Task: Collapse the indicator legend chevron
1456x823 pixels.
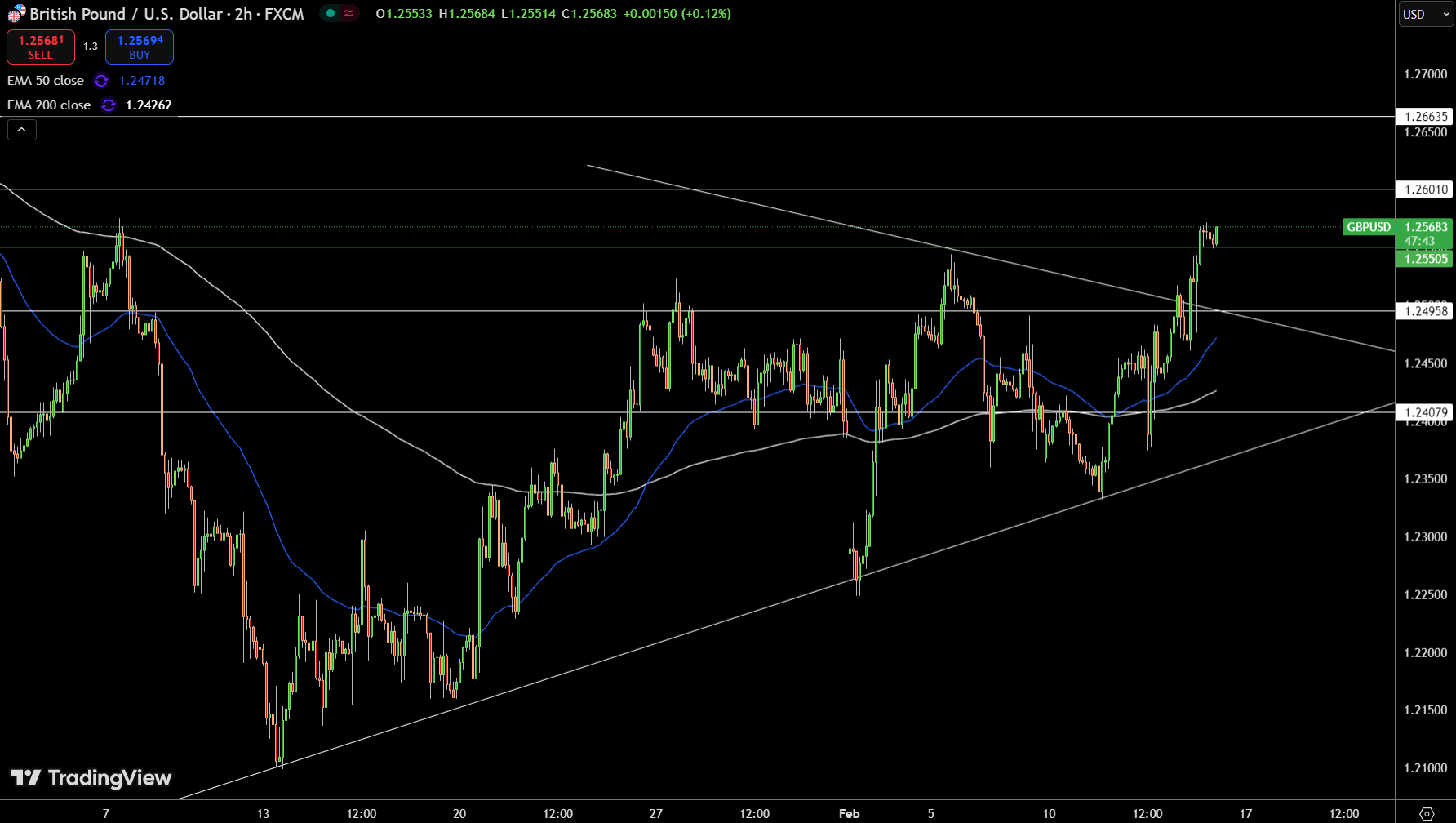Action: point(22,129)
